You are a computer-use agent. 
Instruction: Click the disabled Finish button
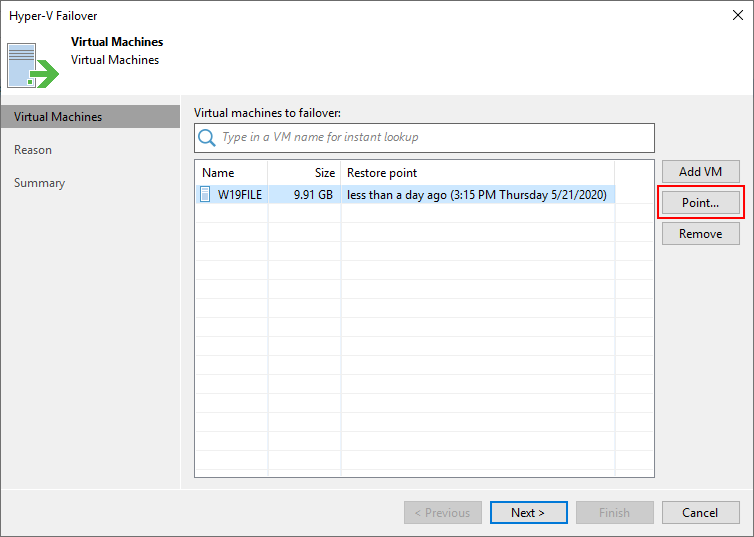615,512
